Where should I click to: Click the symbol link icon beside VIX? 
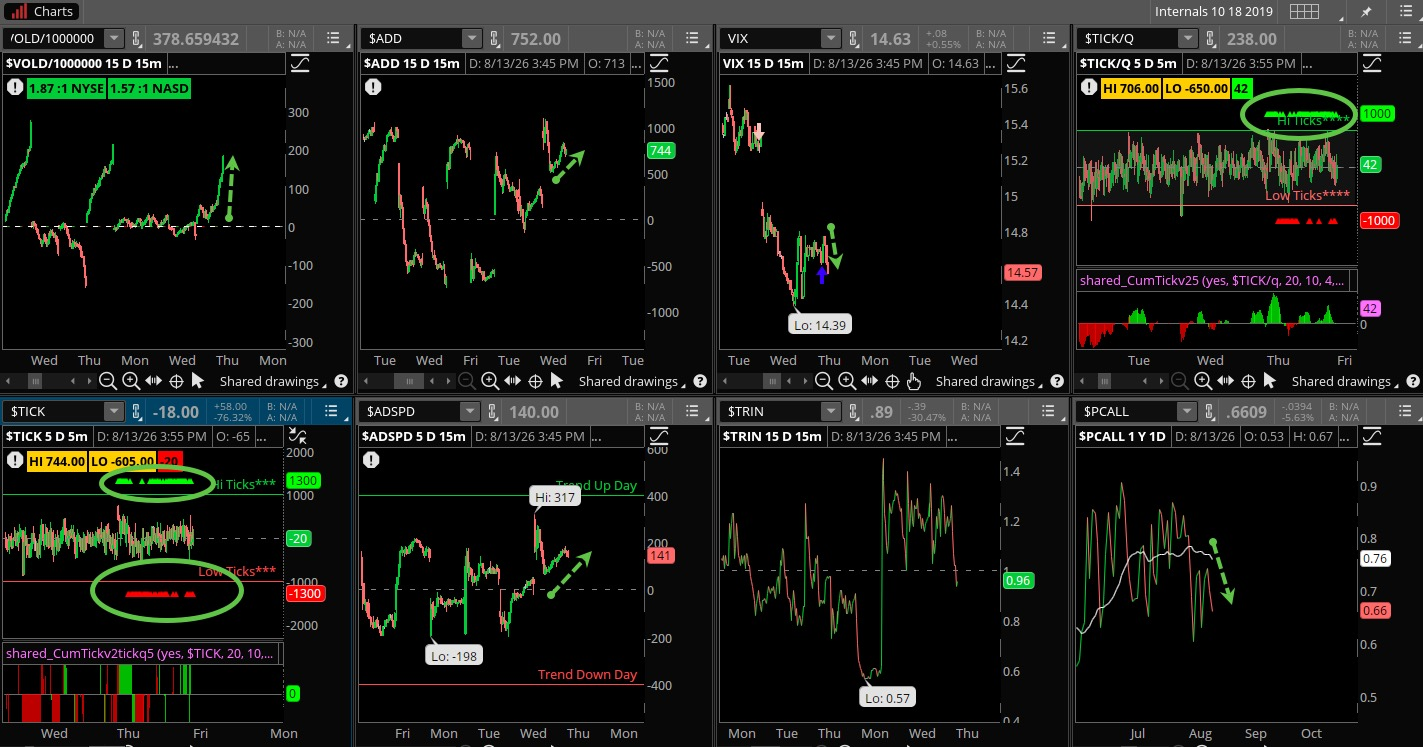tap(855, 39)
